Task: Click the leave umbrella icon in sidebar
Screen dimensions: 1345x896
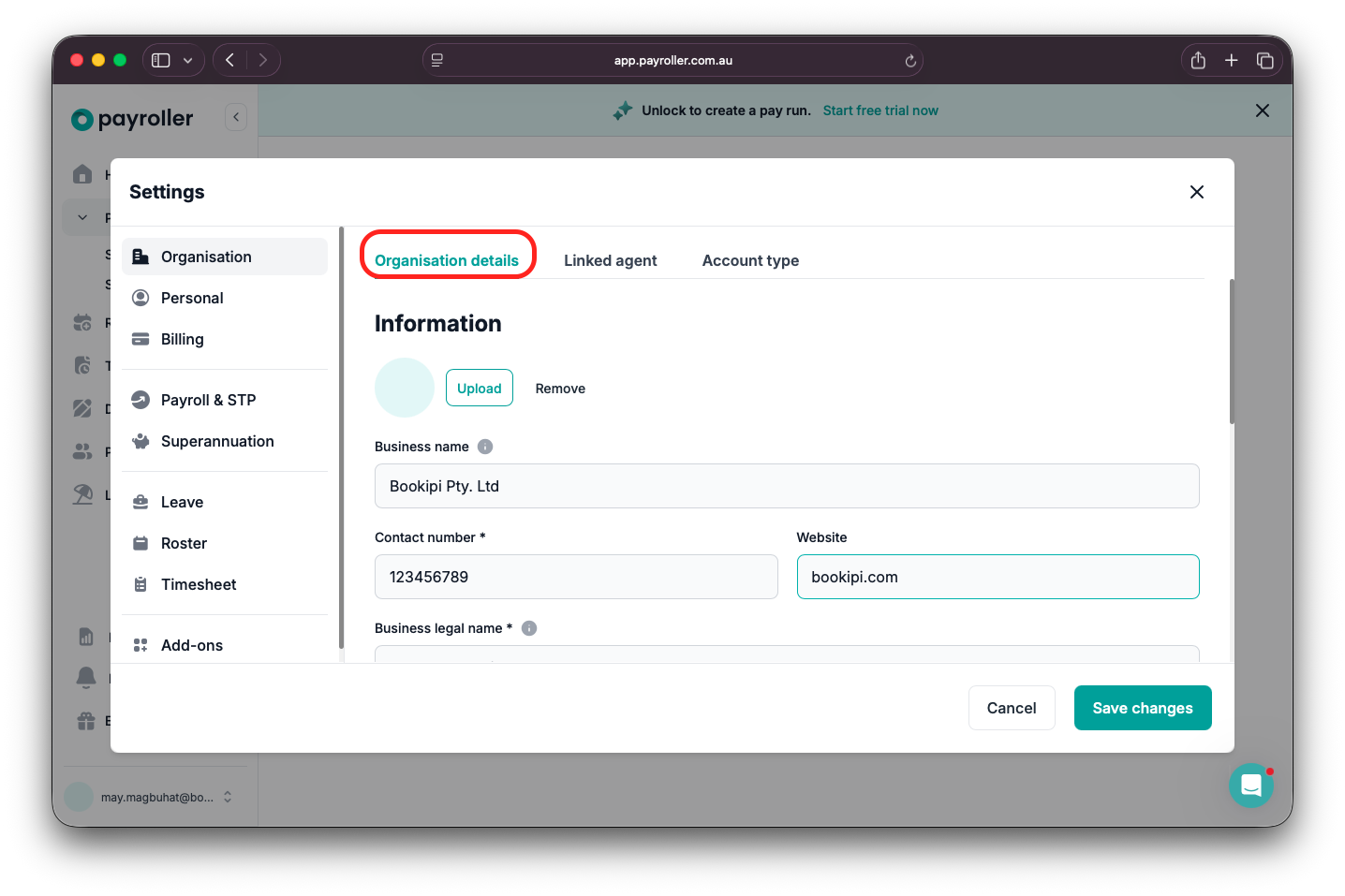Action: pyautogui.click(x=82, y=494)
